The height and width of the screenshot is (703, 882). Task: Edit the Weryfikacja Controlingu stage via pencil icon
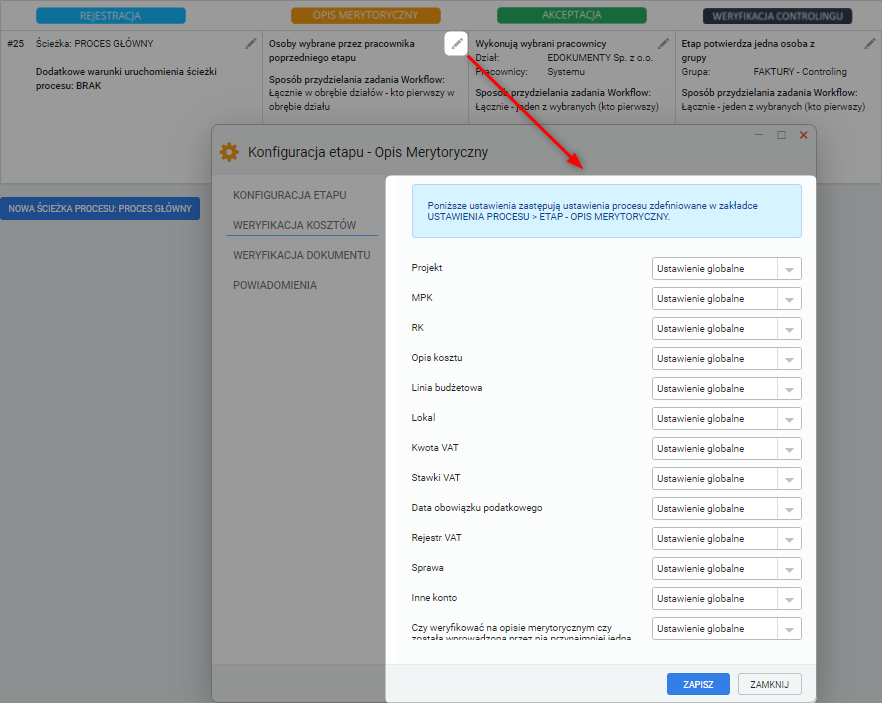tap(870, 43)
